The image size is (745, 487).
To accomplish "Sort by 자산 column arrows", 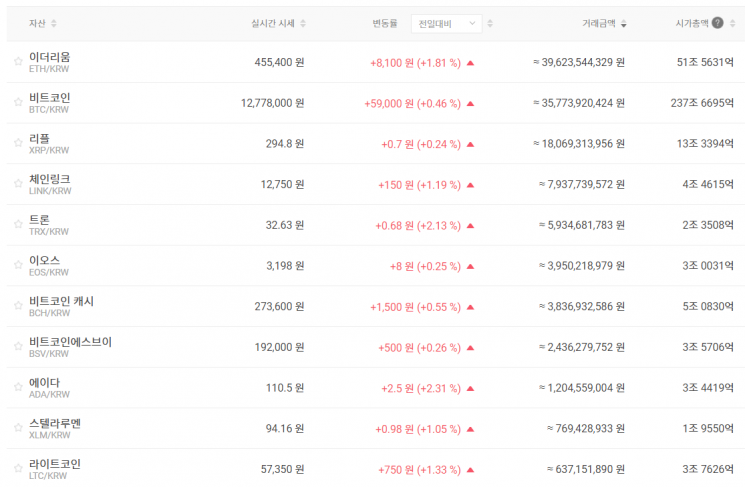I will [54, 23].
